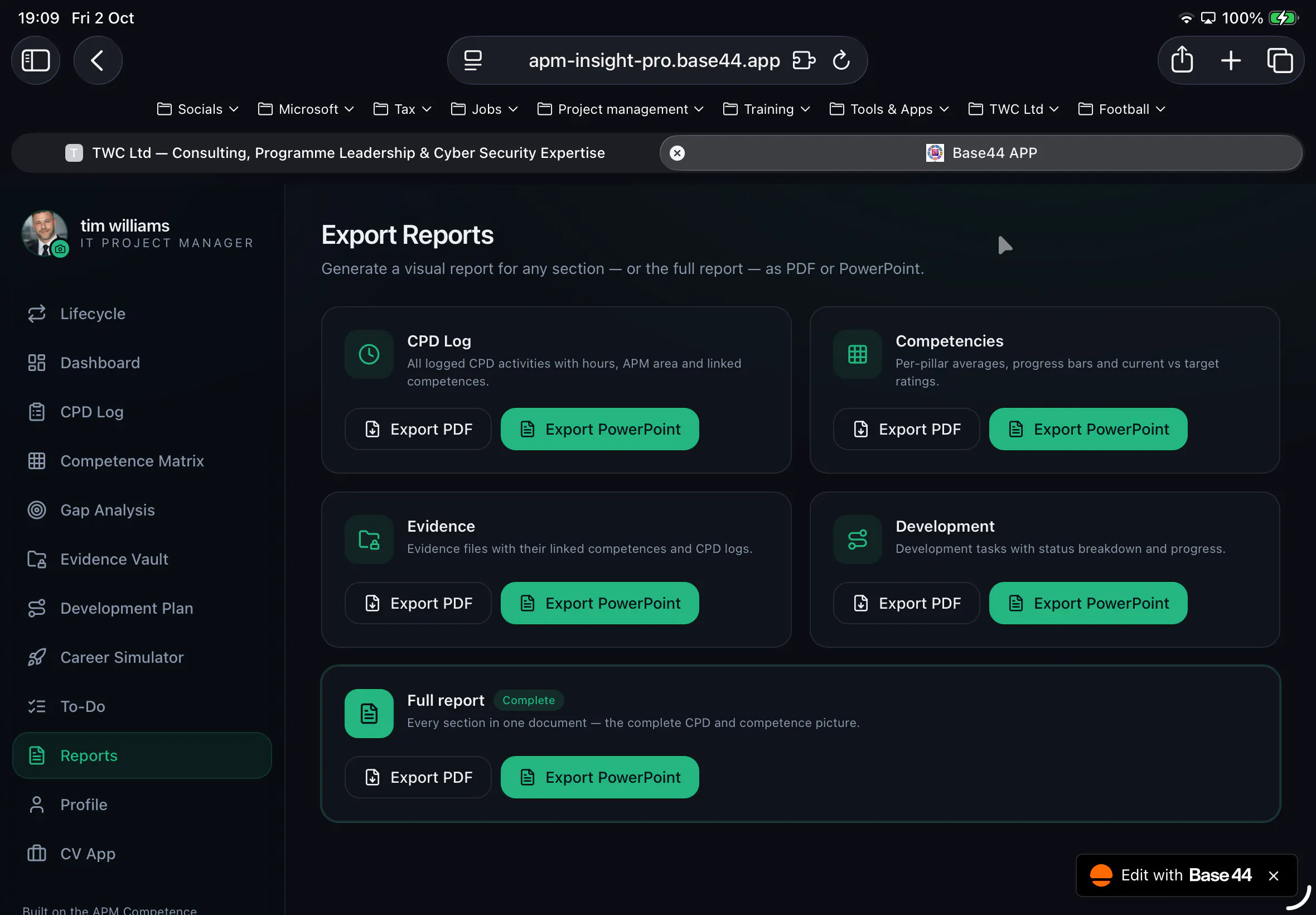Image resolution: width=1316 pixels, height=915 pixels.
Task: Open Lifecycle in the sidebar
Action: tap(142, 314)
